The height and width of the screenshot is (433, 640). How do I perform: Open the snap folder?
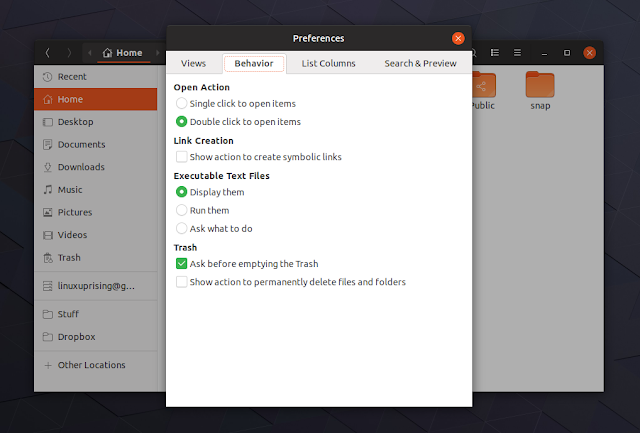point(540,90)
